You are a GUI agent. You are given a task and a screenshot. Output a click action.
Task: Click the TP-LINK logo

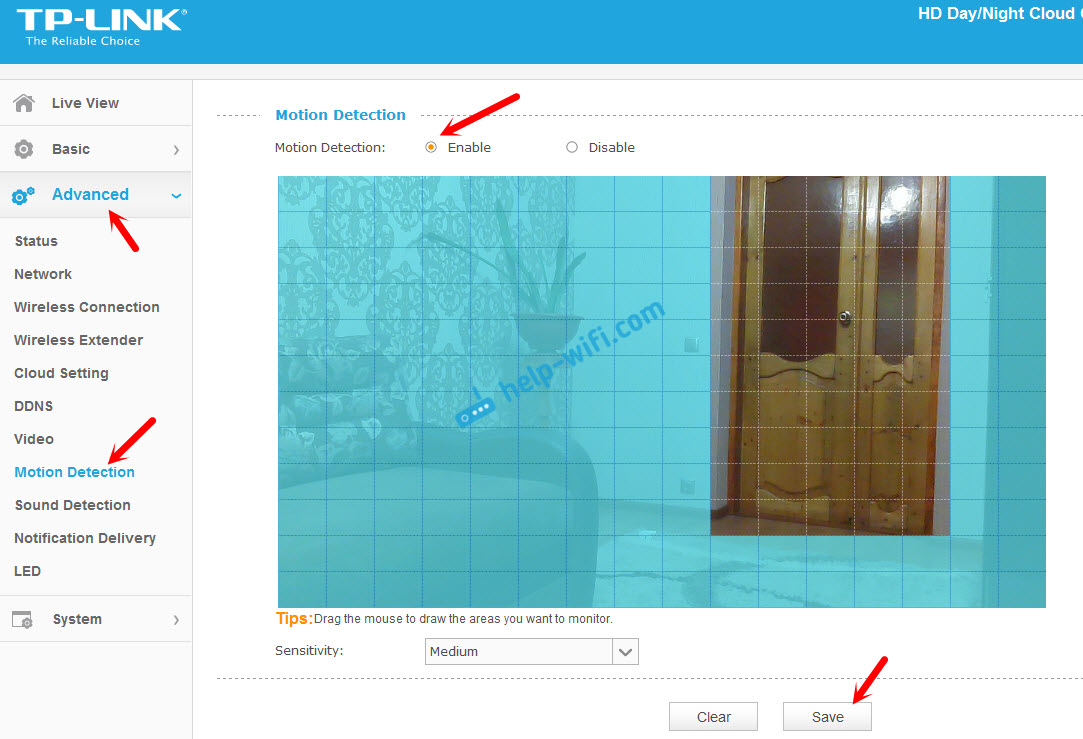[100, 27]
